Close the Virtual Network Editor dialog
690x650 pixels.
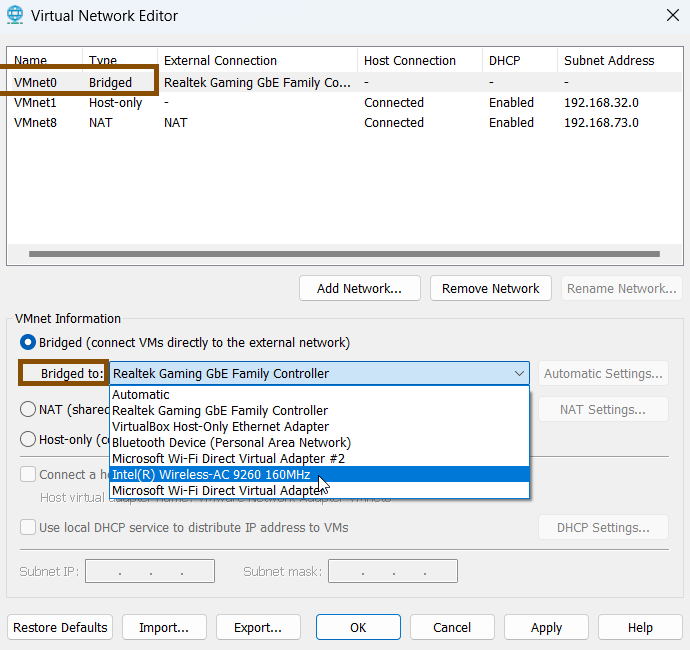672,15
